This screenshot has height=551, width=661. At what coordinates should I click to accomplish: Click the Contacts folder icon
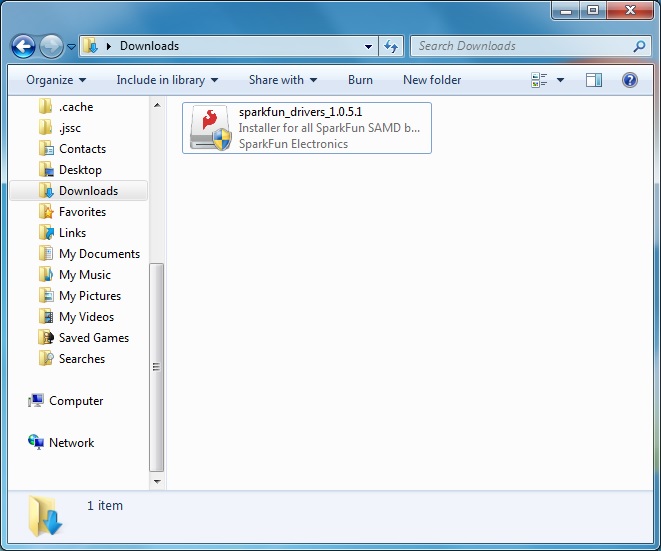click(46, 148)
